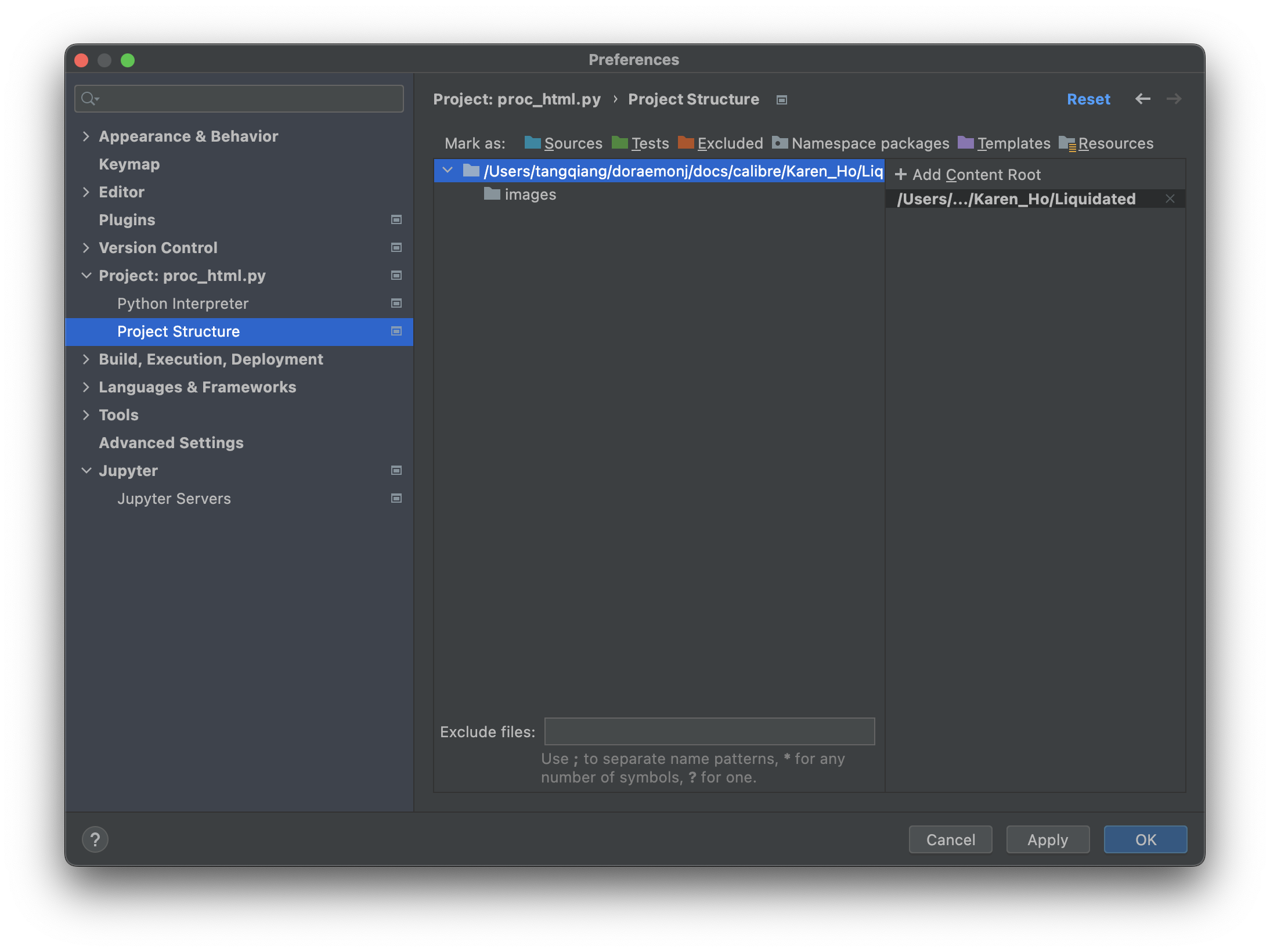Expand the Appearance & Behavior section
This screenshot has height=952, width=1270.
point(86,136)
